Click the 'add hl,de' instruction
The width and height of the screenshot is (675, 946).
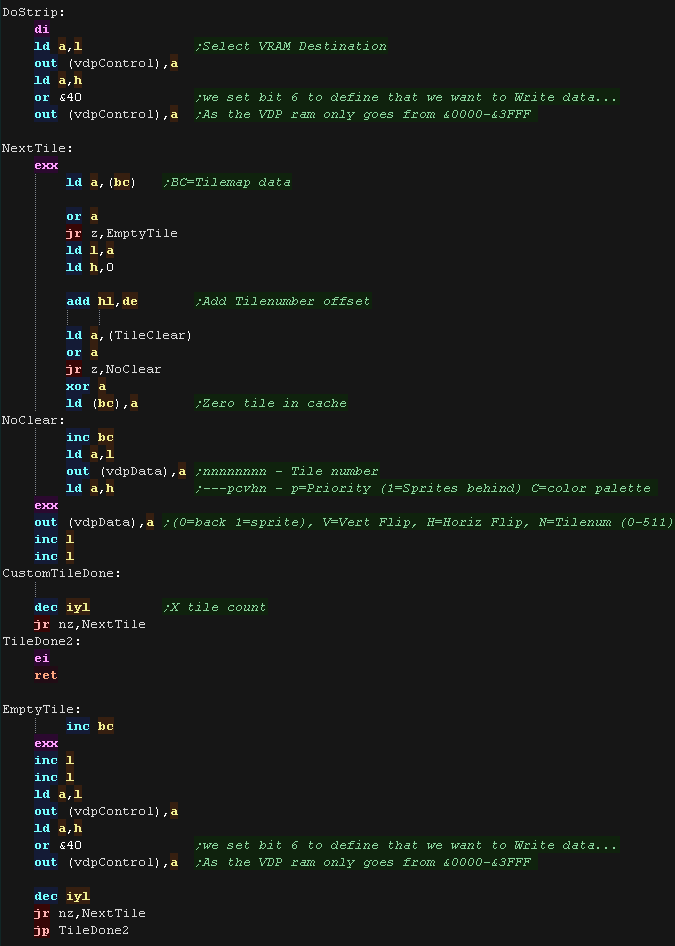tap(102, 301)
